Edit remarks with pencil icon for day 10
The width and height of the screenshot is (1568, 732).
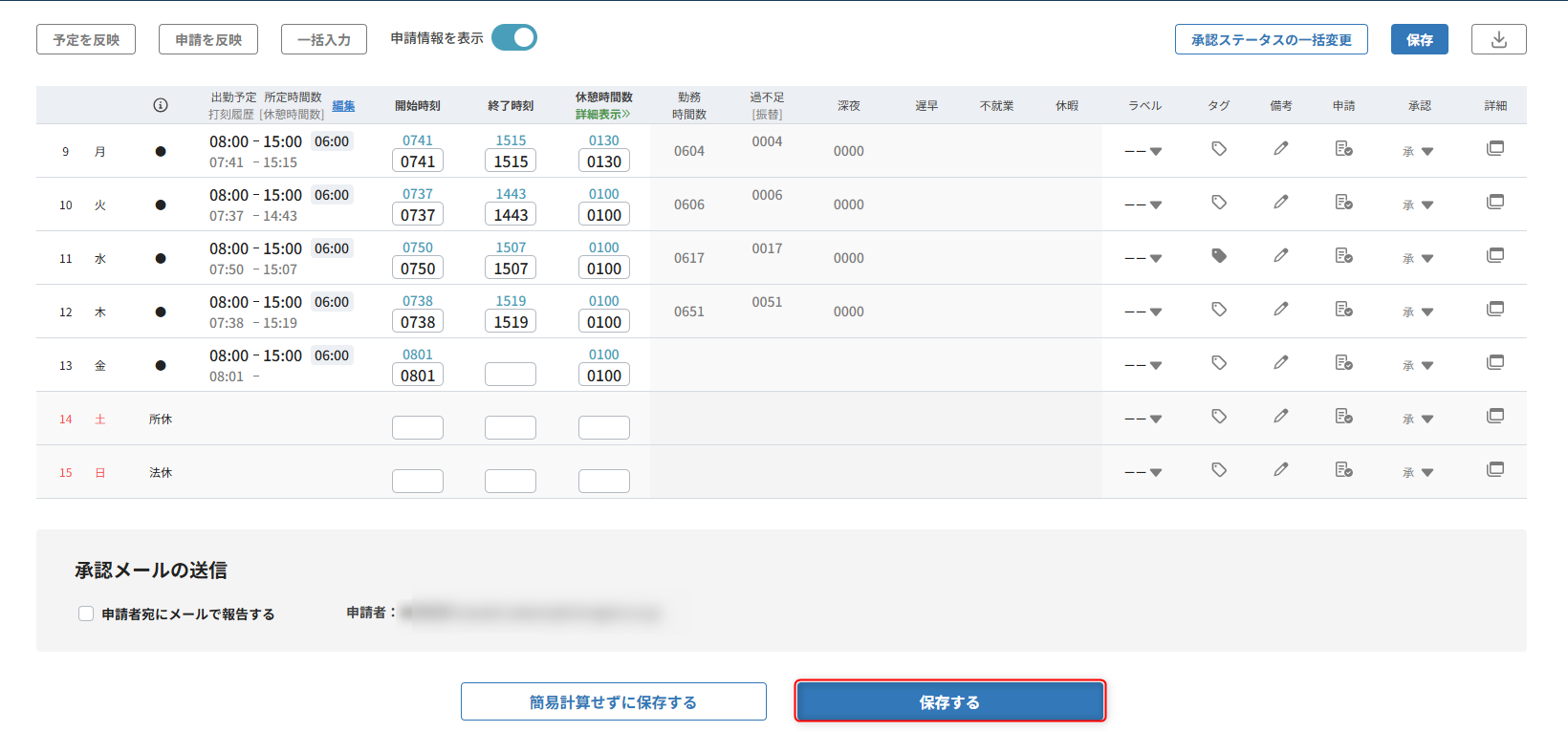tap(1281, 202)
